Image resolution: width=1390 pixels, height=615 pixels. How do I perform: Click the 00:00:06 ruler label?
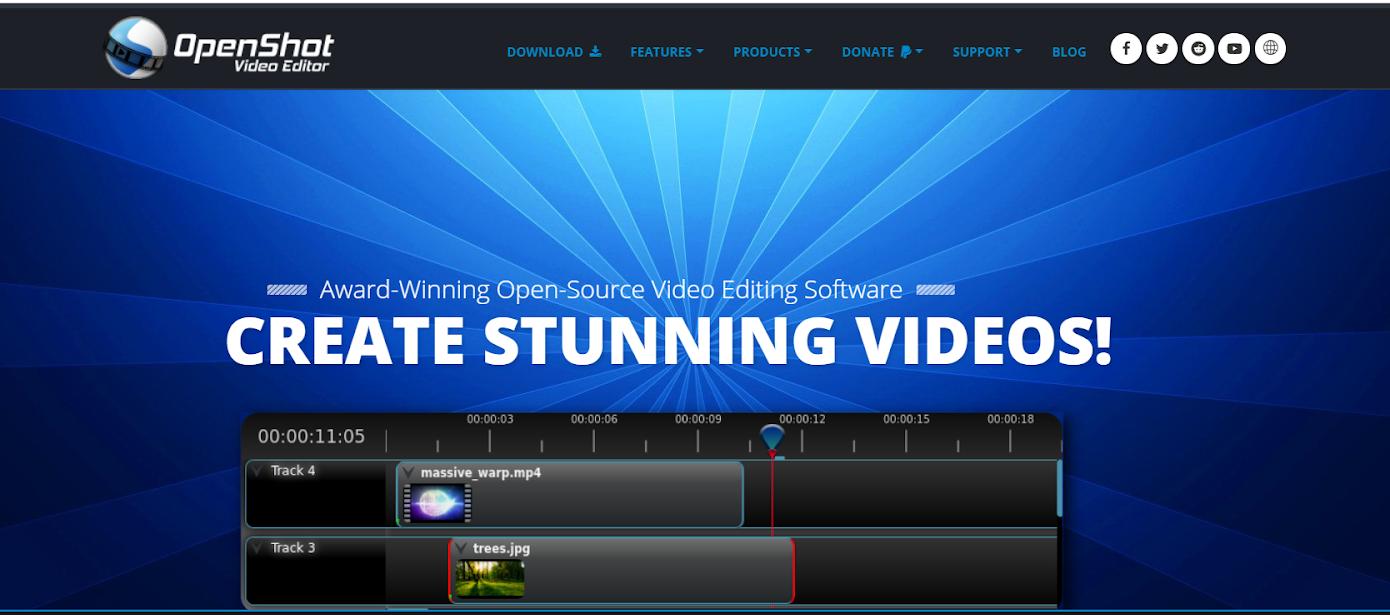point(594,419)
